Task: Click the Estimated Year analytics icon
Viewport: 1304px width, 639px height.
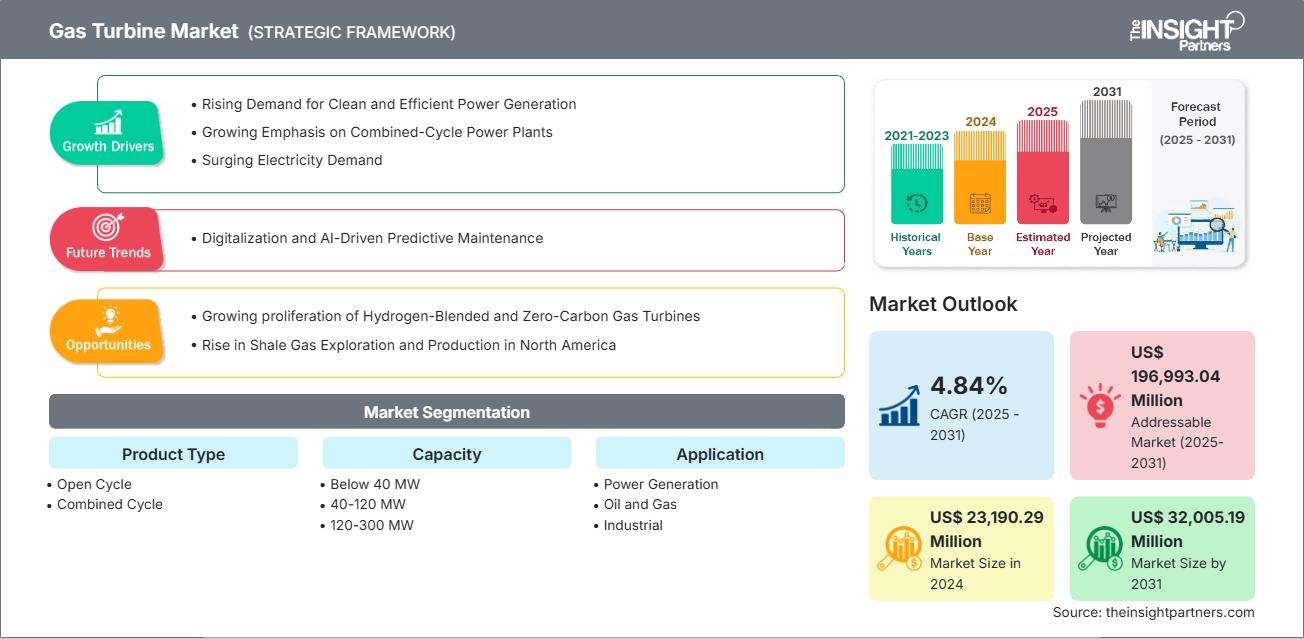Action: point(1042,202)
